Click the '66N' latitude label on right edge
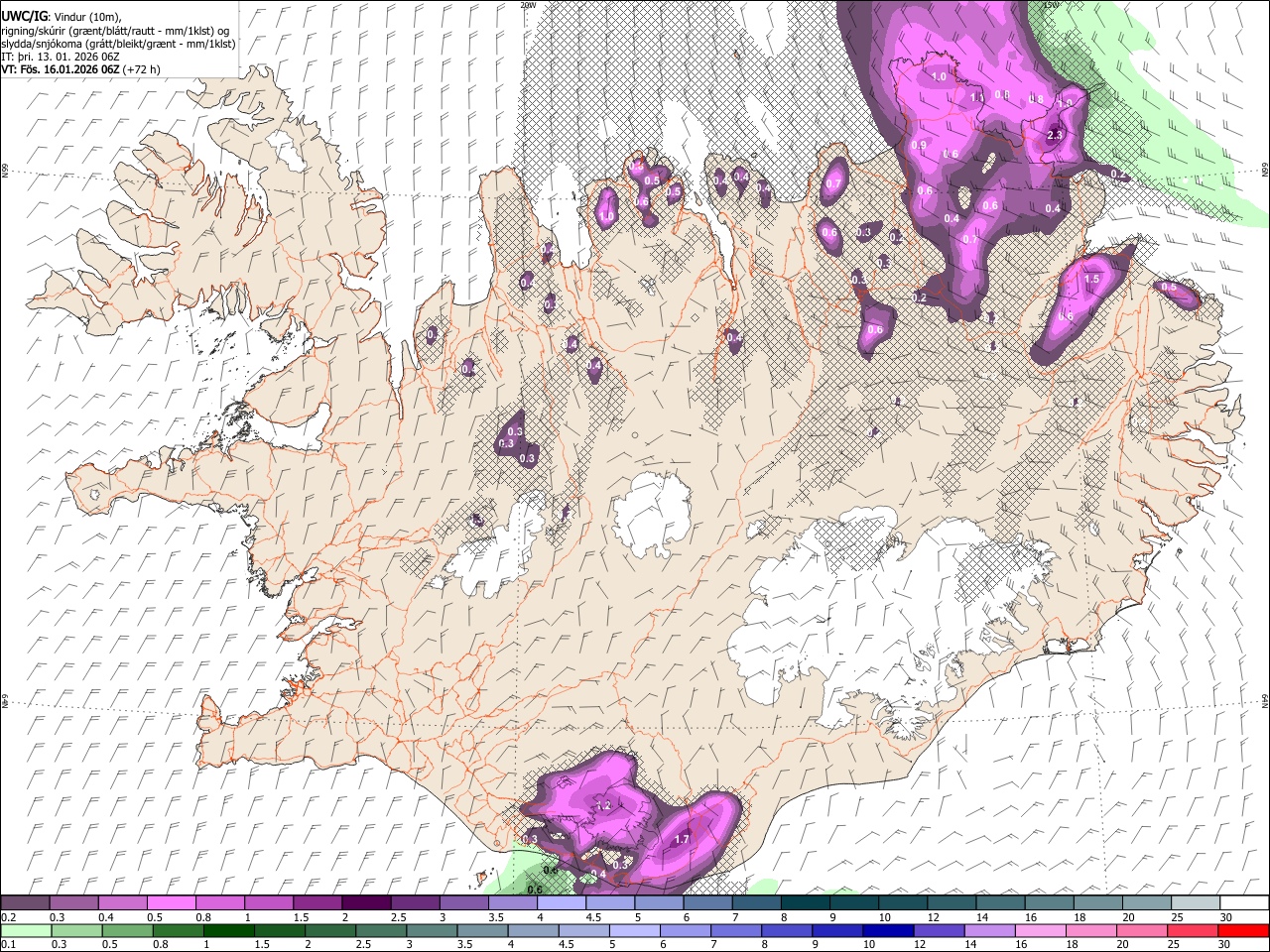This screenshot has height=952, width=1270. (1265, 172)
